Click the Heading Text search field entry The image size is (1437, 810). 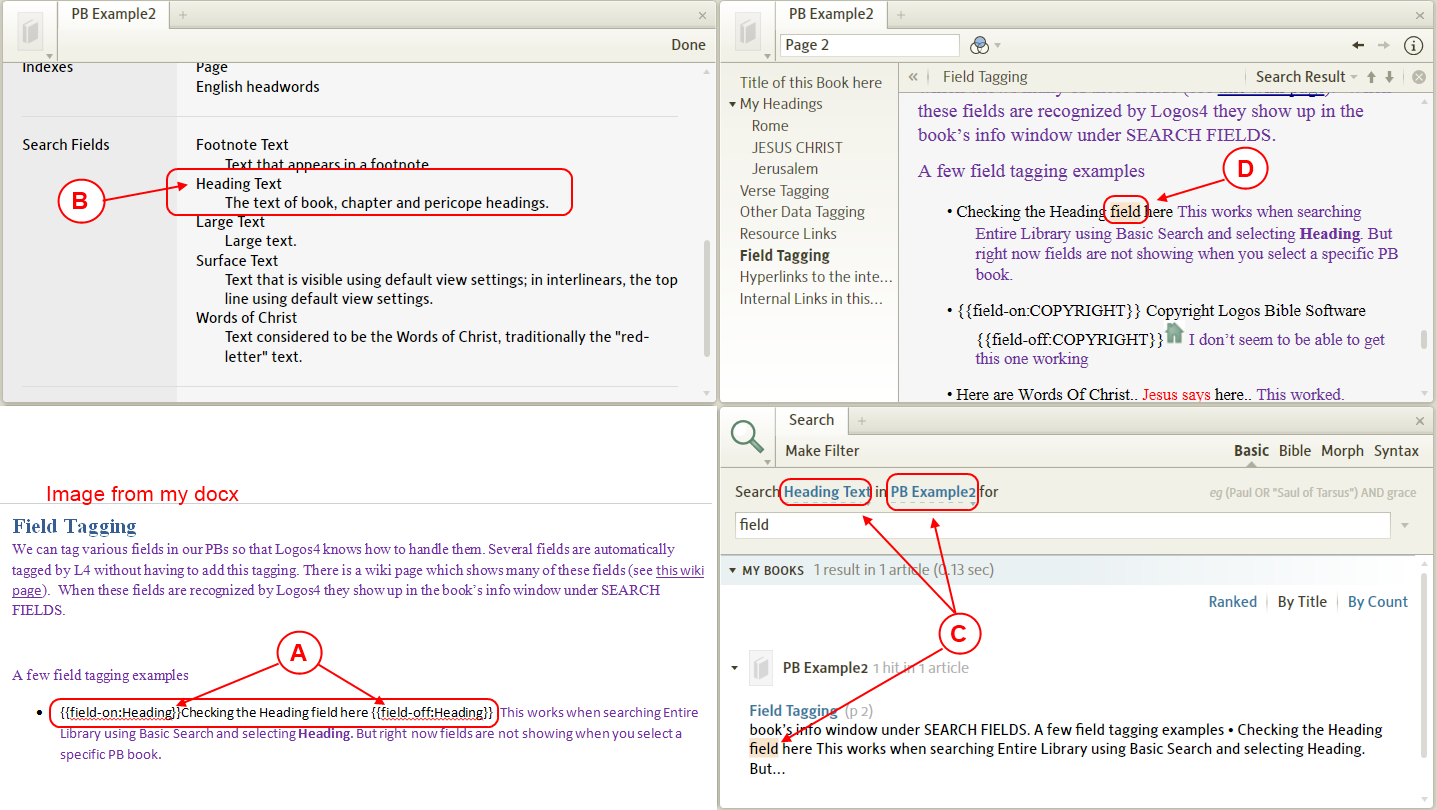point(238,184)
